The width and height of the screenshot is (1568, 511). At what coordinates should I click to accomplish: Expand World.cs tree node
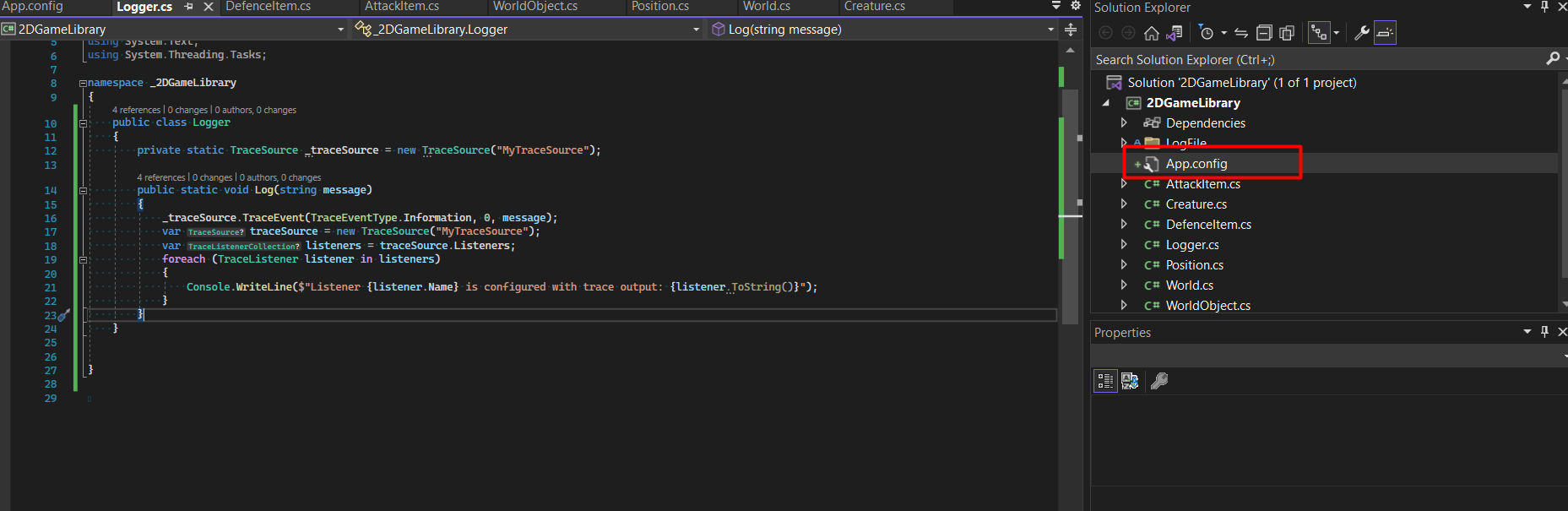tap(1124, 285)
